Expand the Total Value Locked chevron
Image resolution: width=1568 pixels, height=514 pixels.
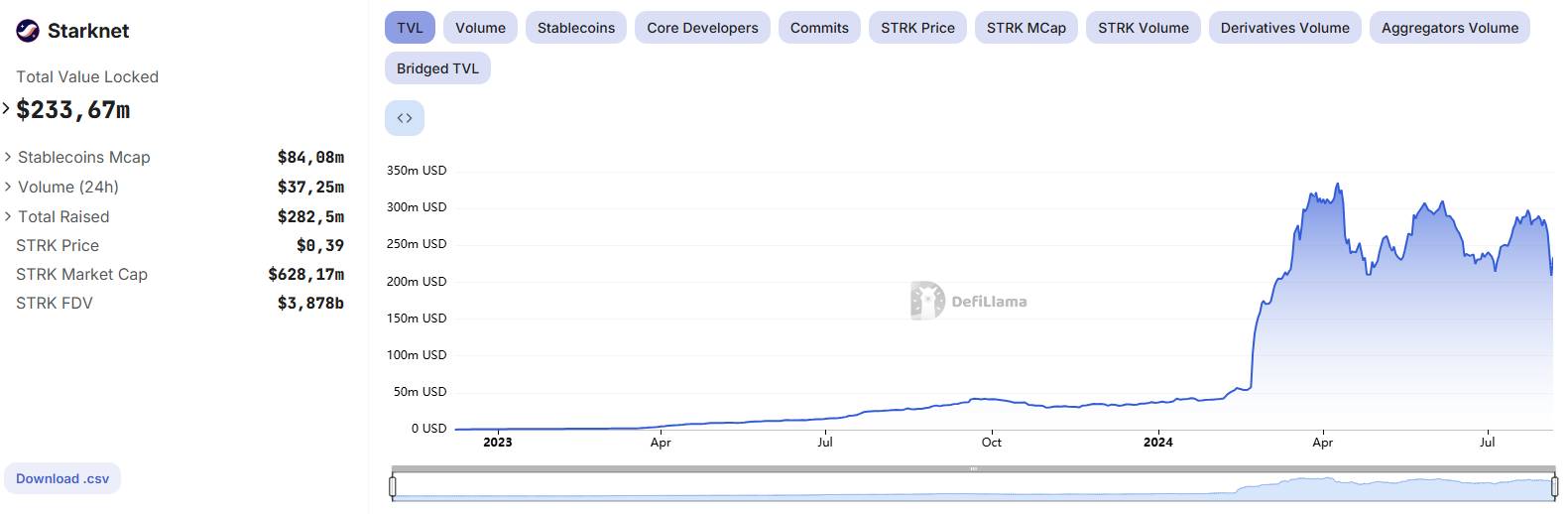tap(6, 108)
